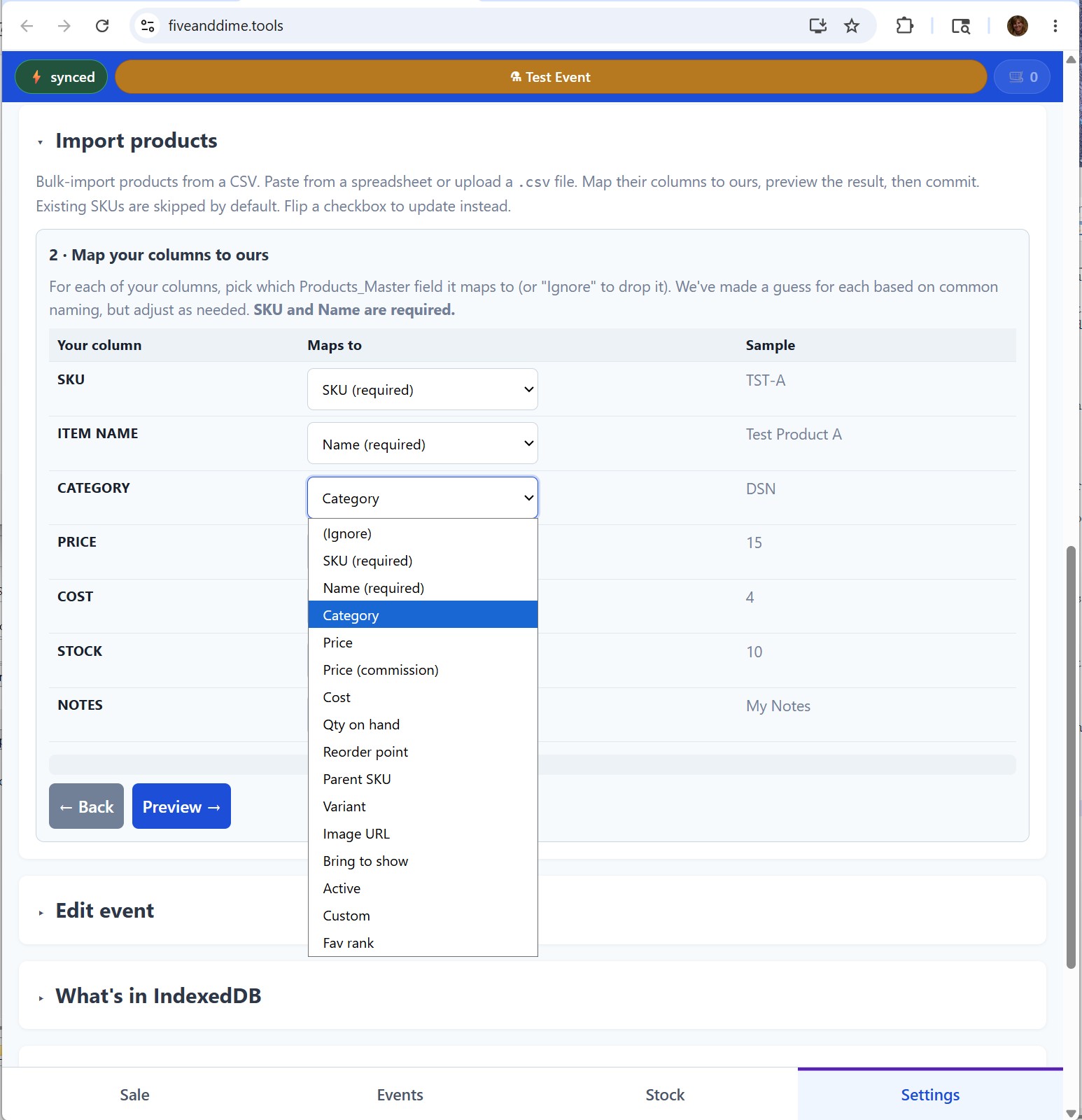This screenshot has height=1120, width=1082.
Task: Select the Image URL option
Action: tap(423, 834)
